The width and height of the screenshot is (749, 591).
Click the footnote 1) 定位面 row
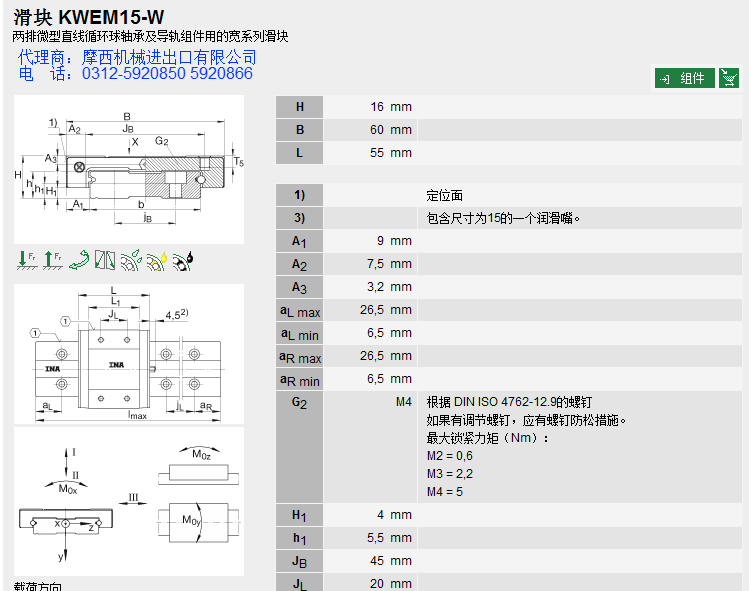point(510,195)
